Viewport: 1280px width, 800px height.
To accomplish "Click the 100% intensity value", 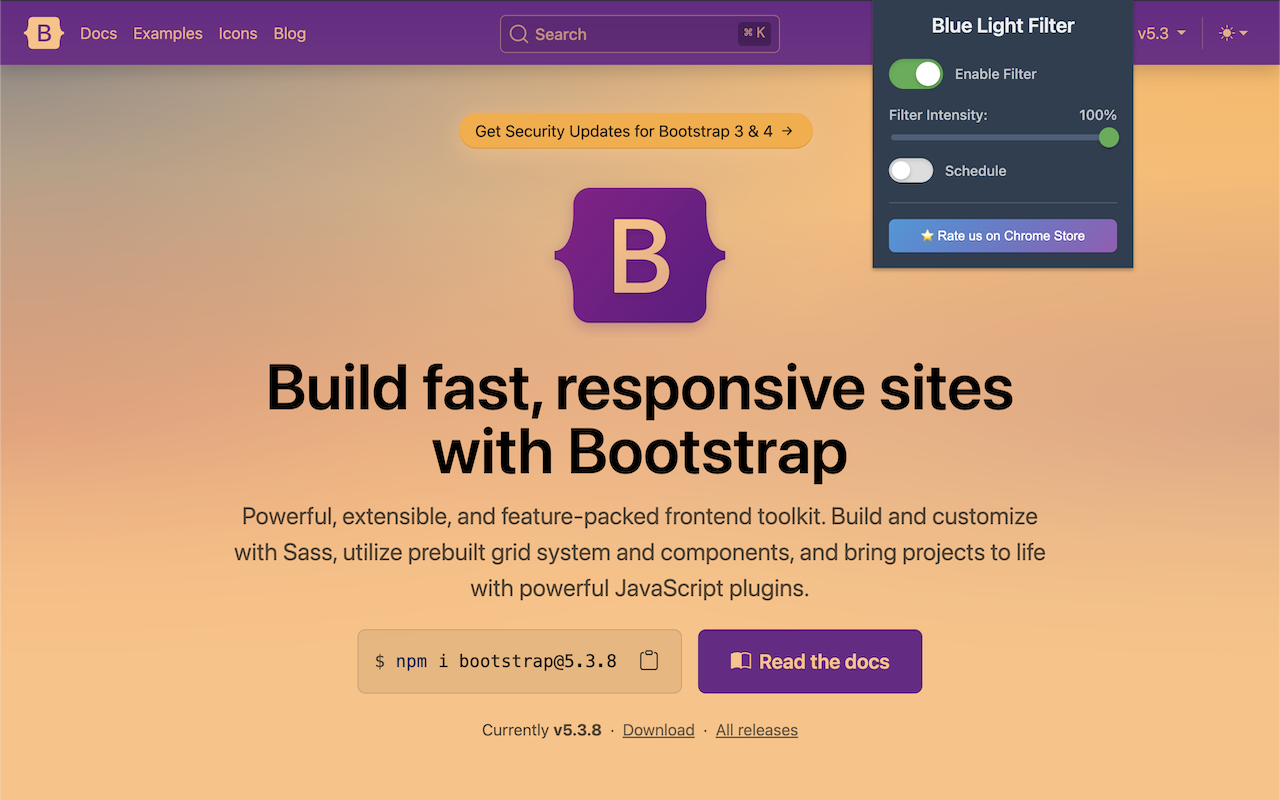I will (x=1098, y=115).
